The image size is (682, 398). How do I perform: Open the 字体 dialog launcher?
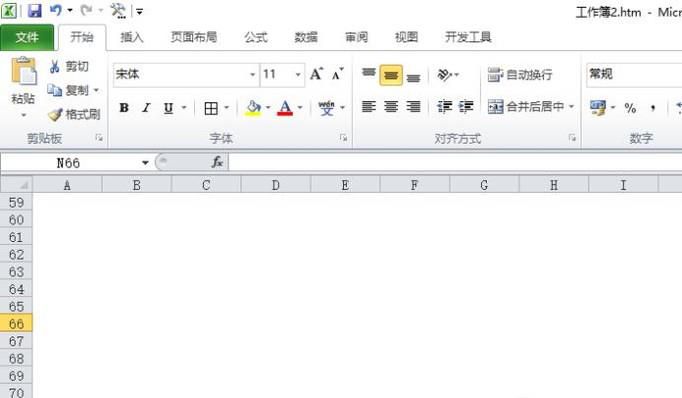(x=343, y=138)
